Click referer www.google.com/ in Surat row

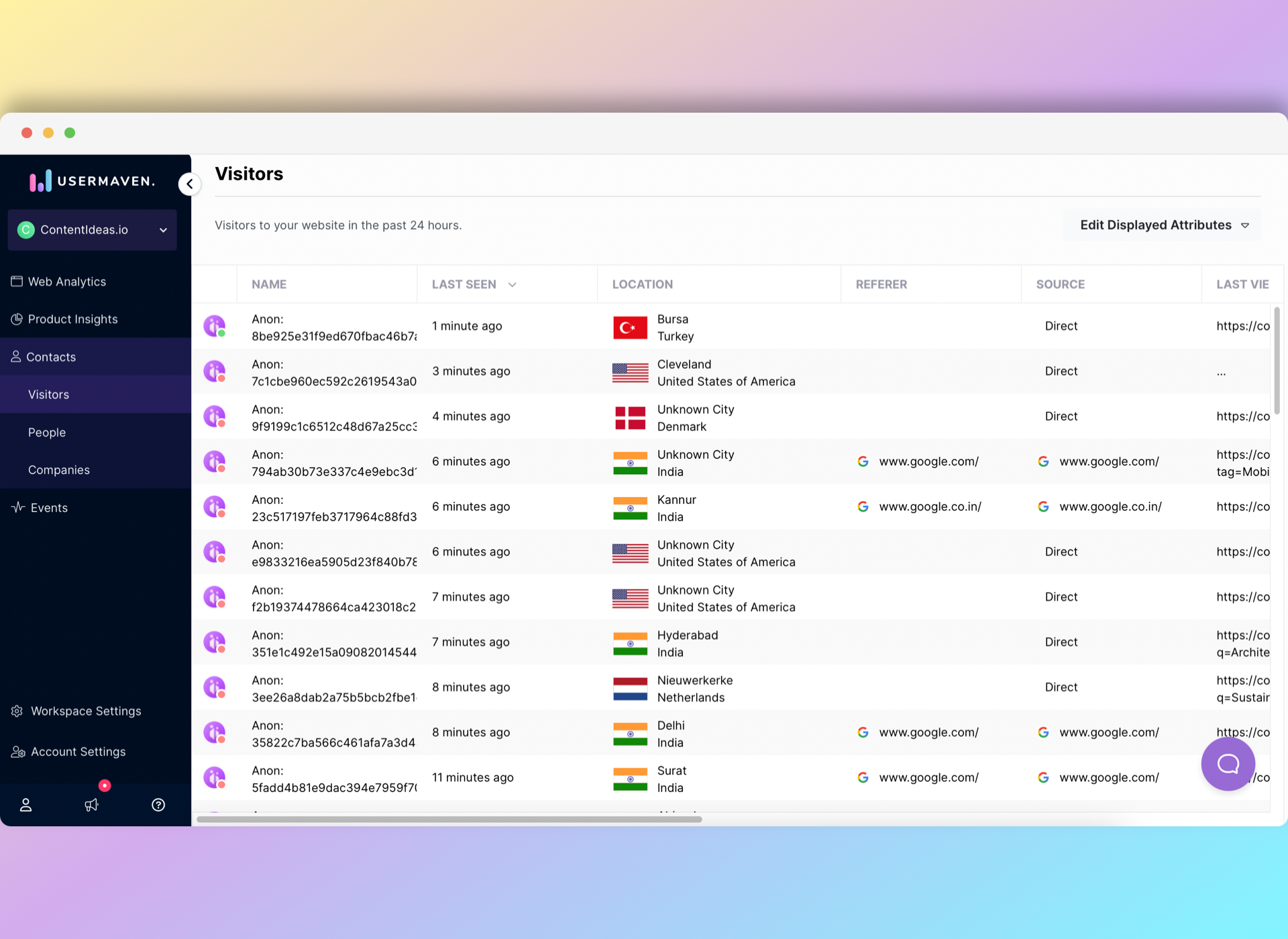929,777
